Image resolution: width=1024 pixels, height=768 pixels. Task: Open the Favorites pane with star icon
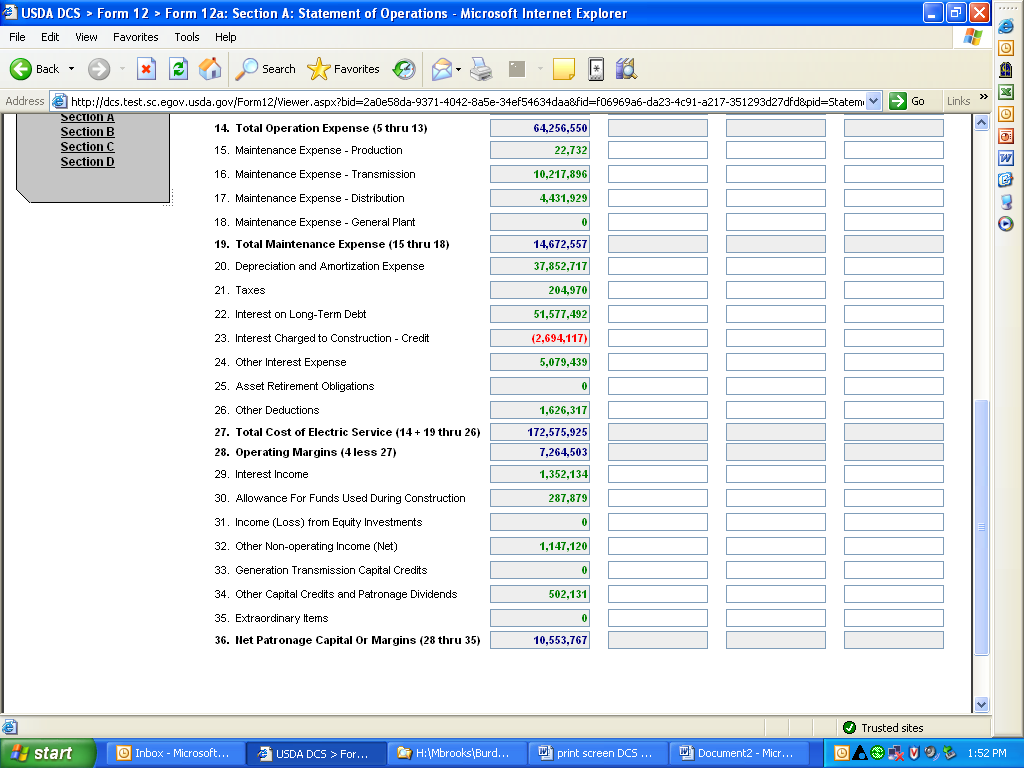coord(344,69)
